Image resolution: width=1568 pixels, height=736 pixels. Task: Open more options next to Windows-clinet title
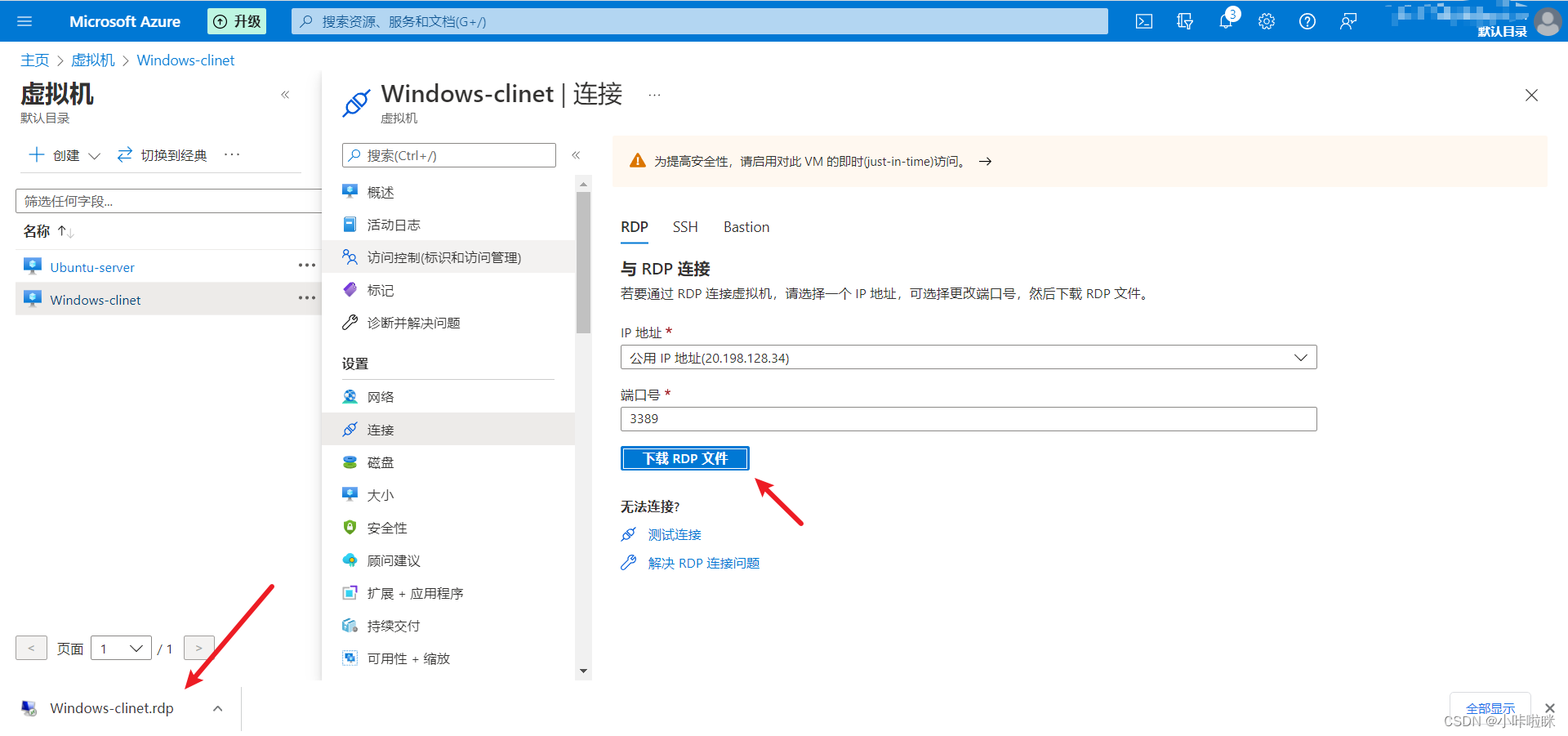[x=654, y=96]
